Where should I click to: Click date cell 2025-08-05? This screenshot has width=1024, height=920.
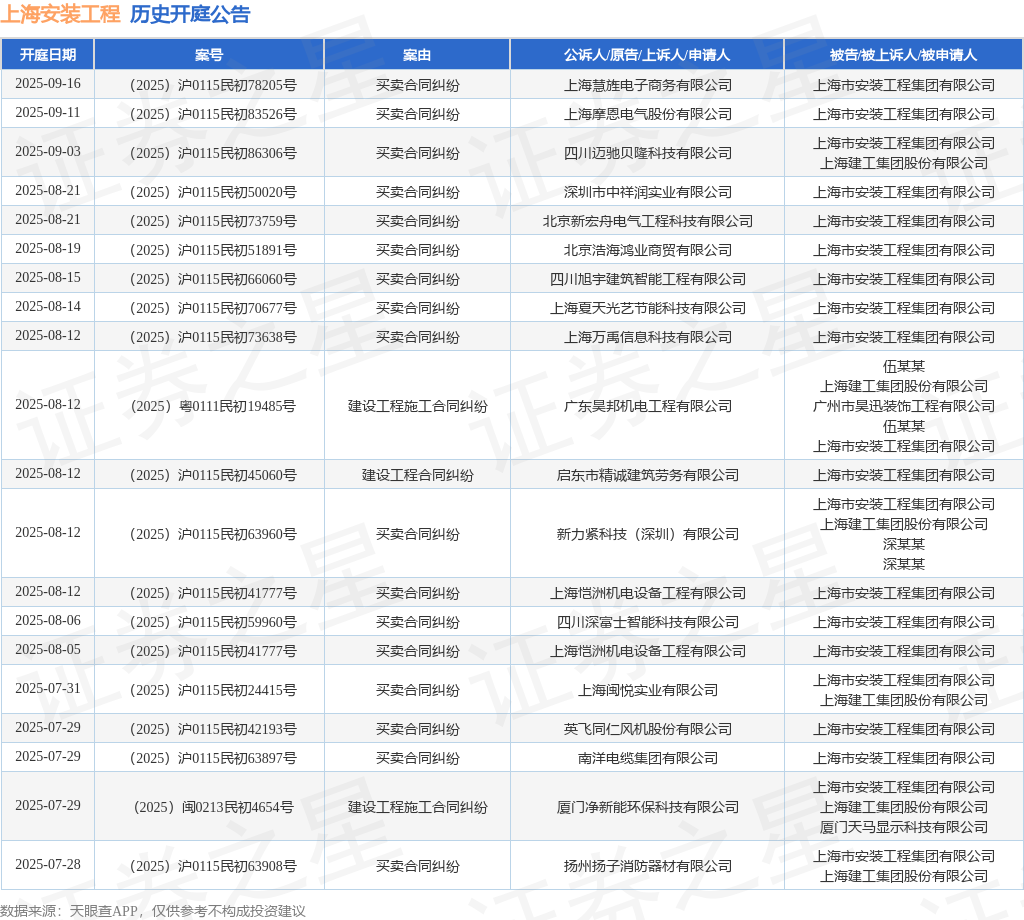(48, 650)
